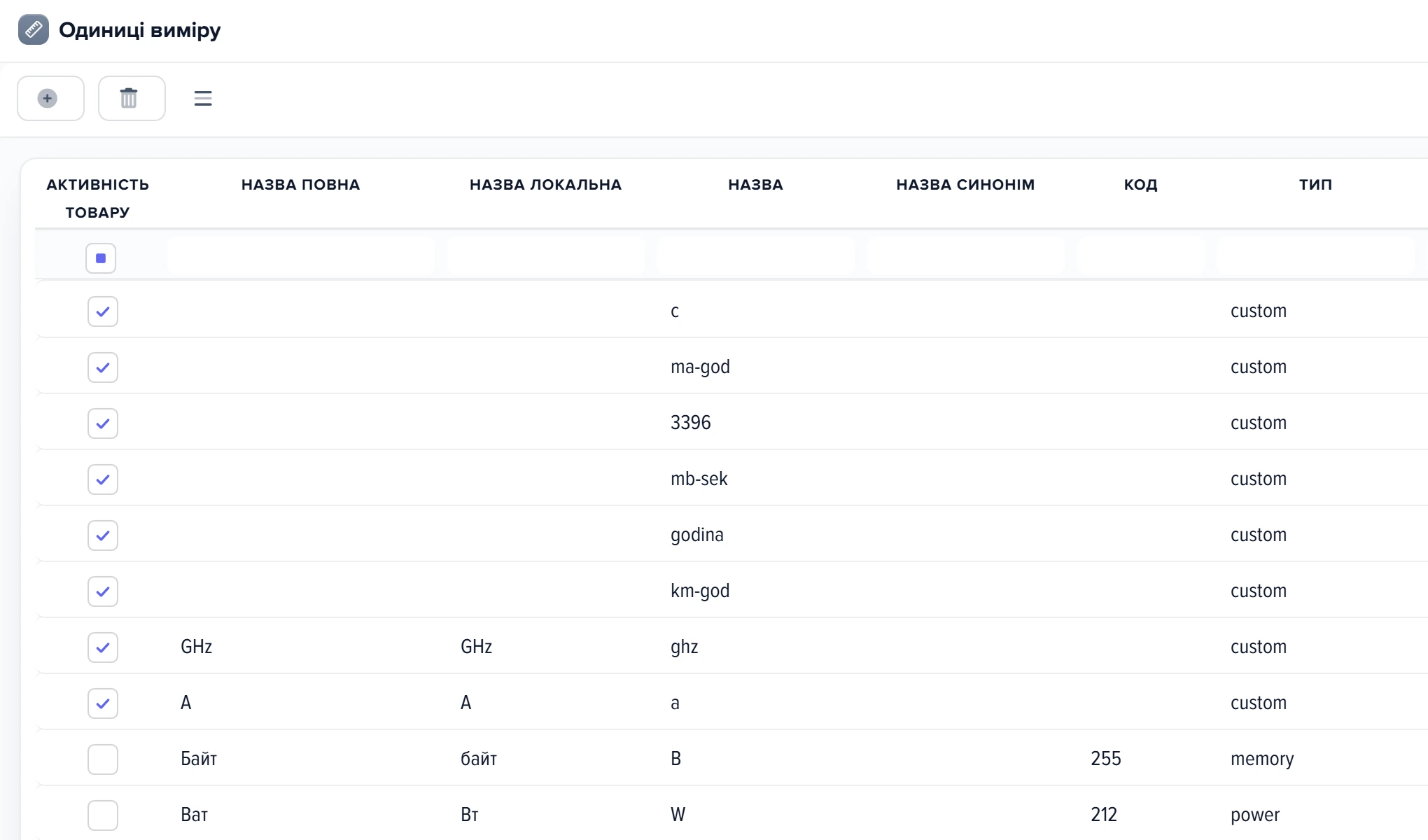Focus the Назва локальна filter field
This screenshot has width=1428, height=840.
tap(546, 255)
